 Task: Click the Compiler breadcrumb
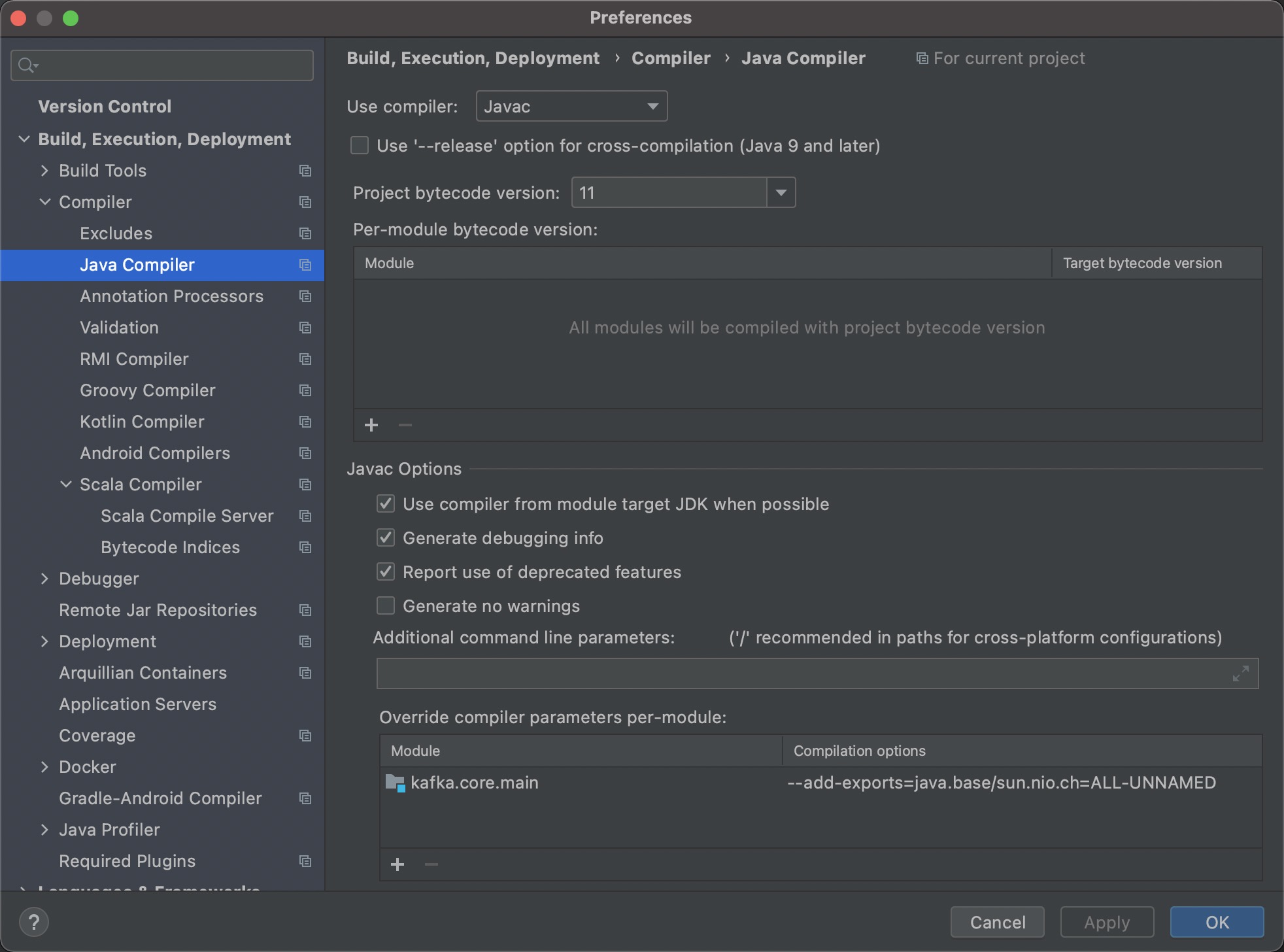tap(669, 58)
